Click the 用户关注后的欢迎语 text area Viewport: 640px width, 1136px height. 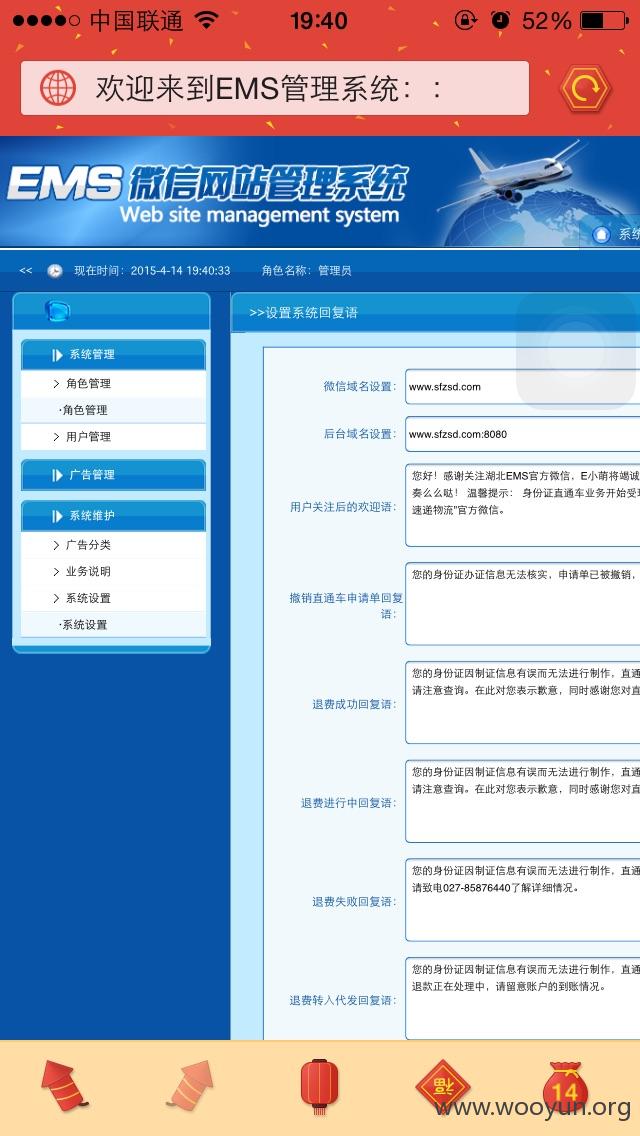(522, 506)
